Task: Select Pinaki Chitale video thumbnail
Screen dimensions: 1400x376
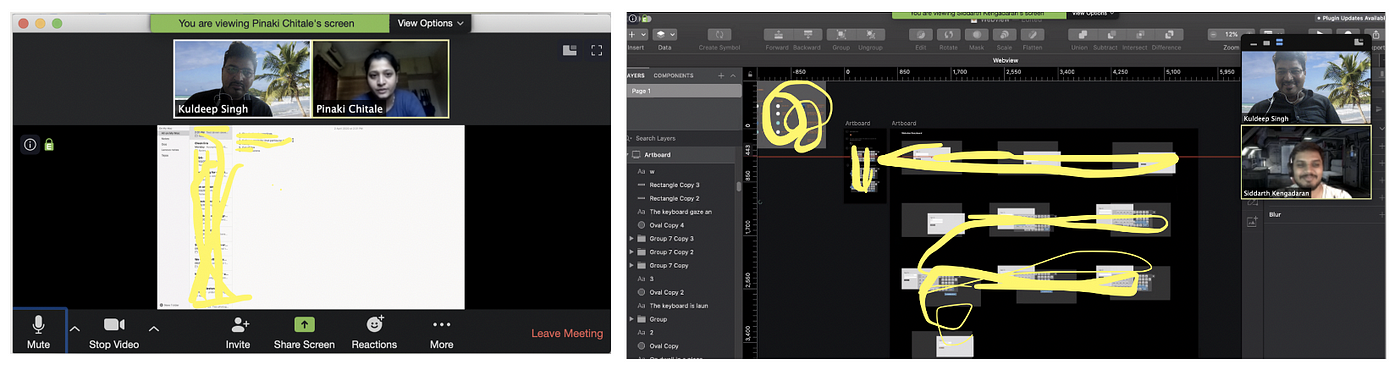Action: click(381, 79)
